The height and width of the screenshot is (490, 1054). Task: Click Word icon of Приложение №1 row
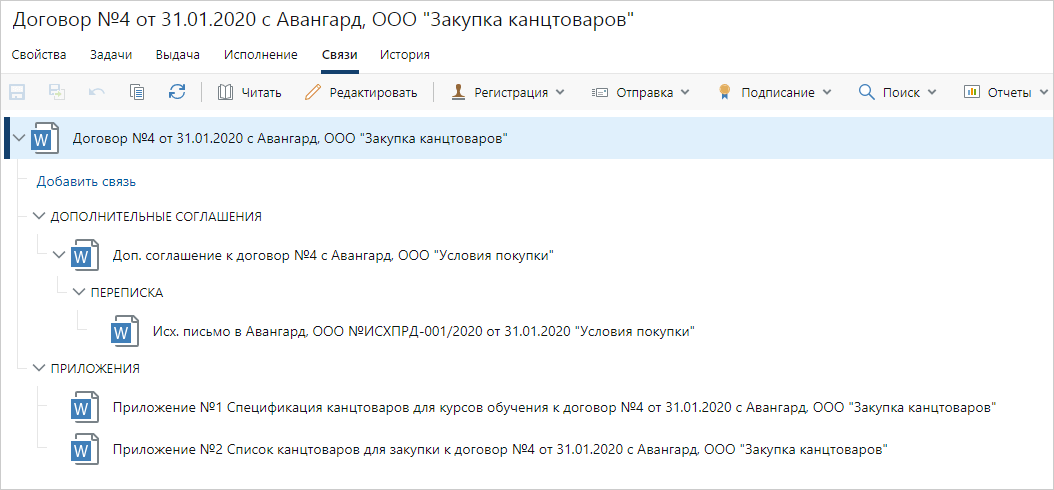(85, 407)
